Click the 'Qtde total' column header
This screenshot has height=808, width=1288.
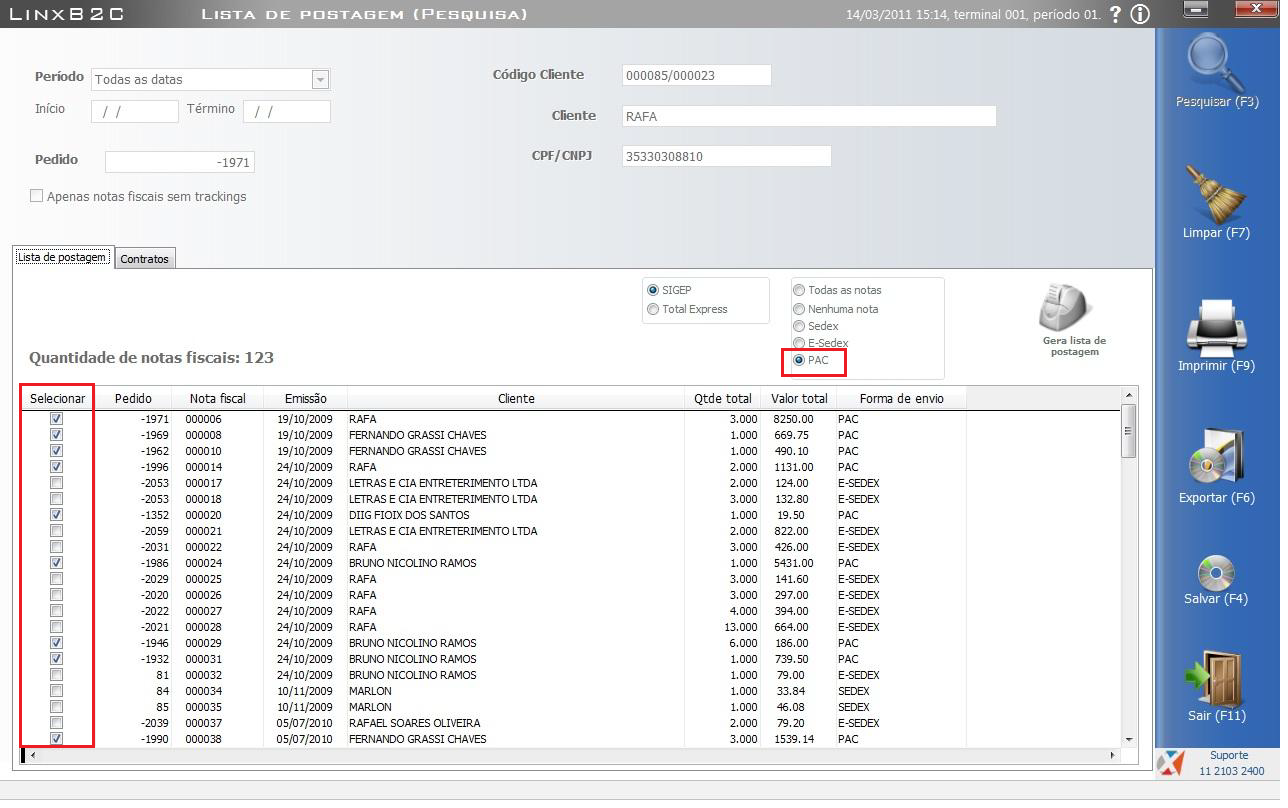coord(723,398)
